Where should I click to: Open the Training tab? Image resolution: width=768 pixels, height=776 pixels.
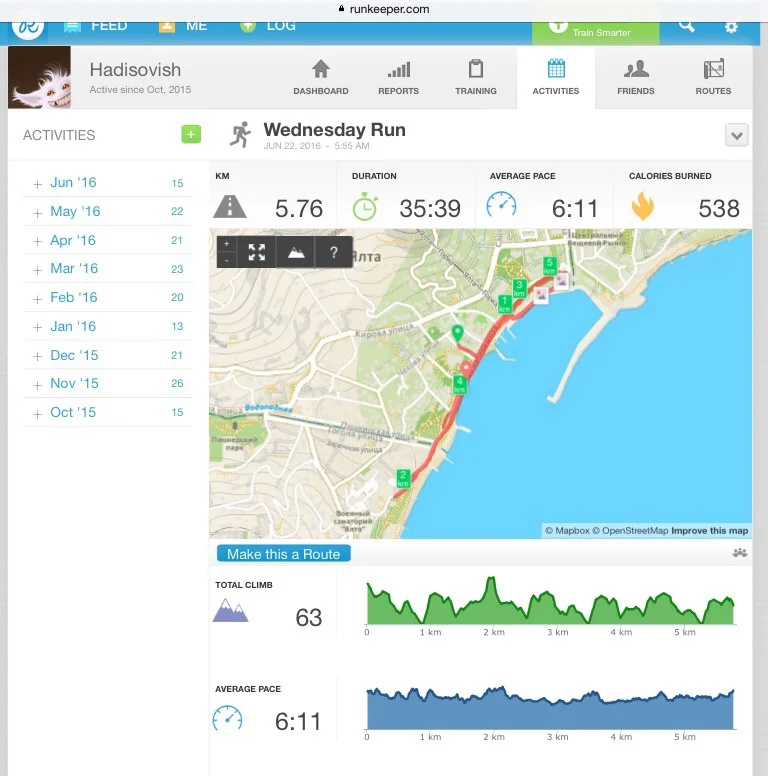pyautogui.click(x=476, y=78)
